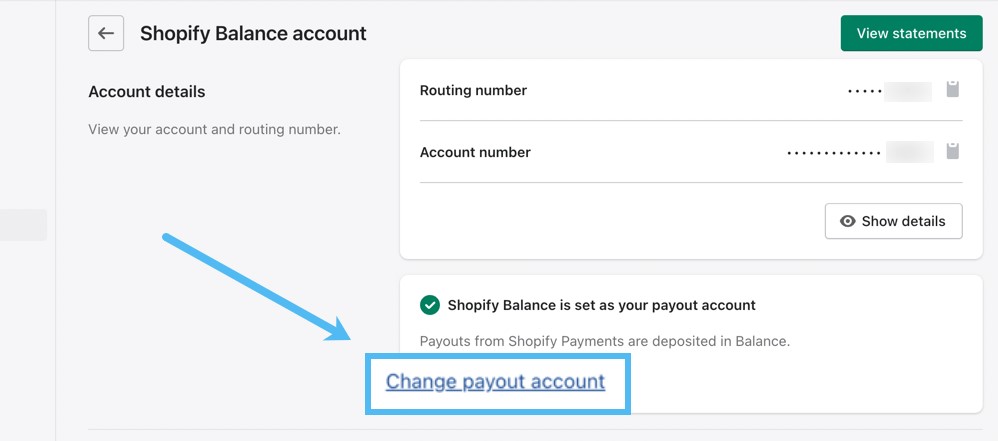Image resolution: width=998 pixels, height=441 pixels.
Task: Select the Account details section heading
Action: (x=146, y=91)
